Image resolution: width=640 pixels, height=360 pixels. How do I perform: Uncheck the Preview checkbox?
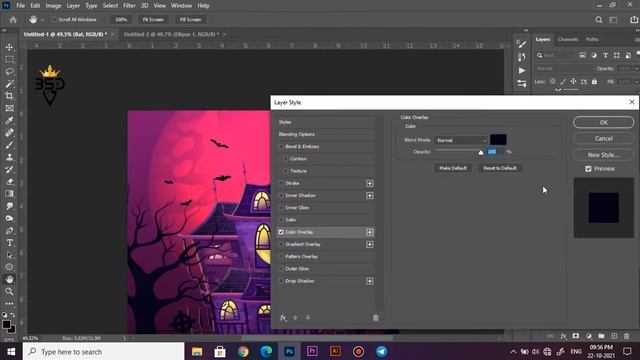pyautogui.click(x=588, y=169)
